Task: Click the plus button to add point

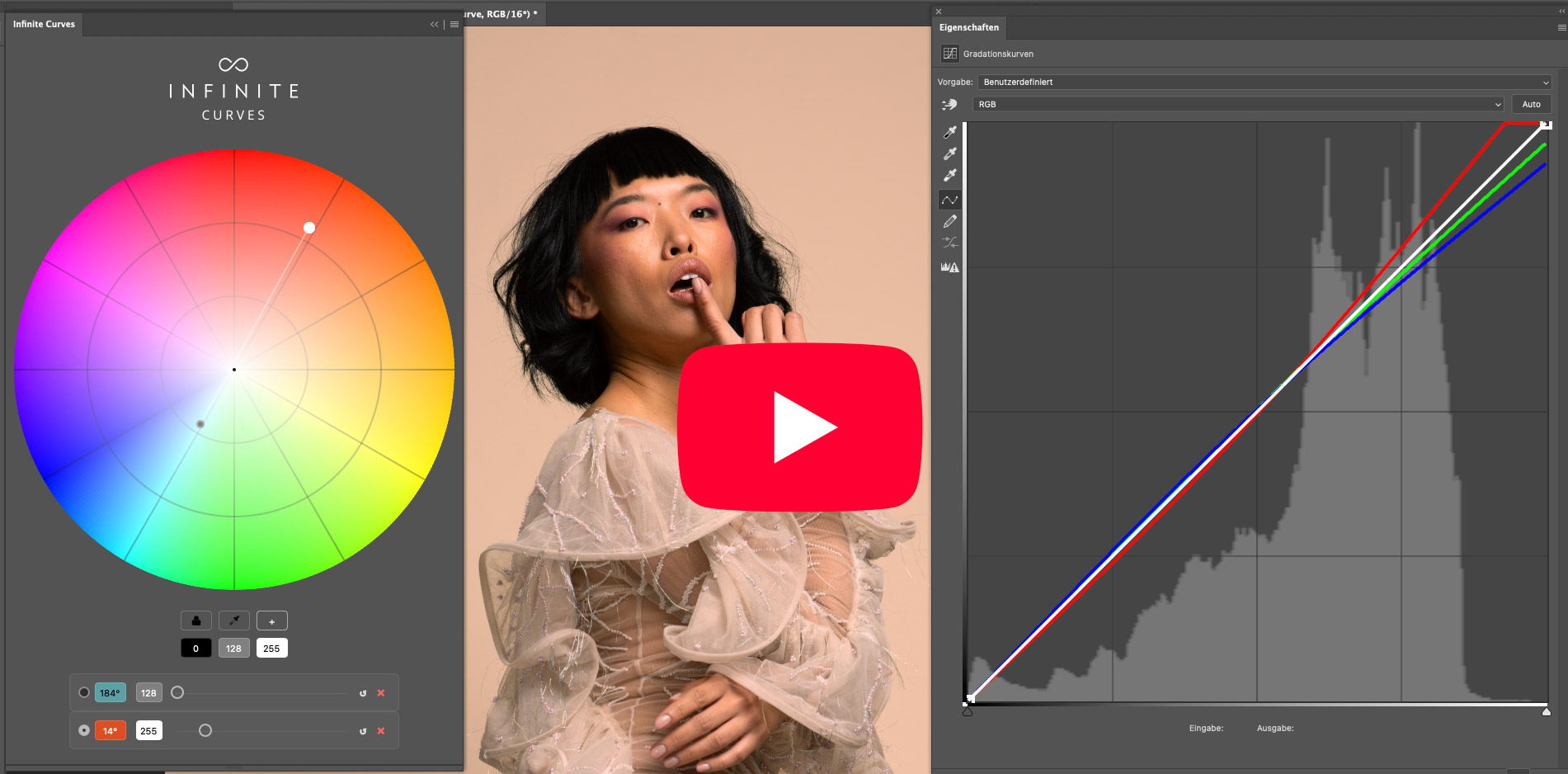Action: pyautogui.click(x=272, y=621)
